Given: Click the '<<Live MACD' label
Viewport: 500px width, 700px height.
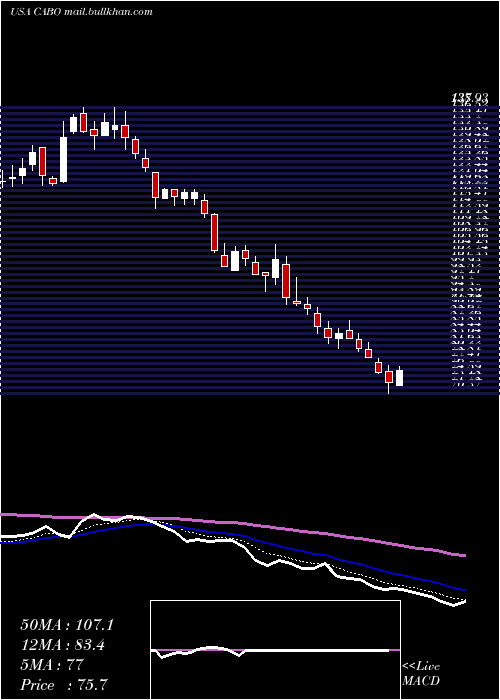Looking at the screenshot, I should (421, 673).
